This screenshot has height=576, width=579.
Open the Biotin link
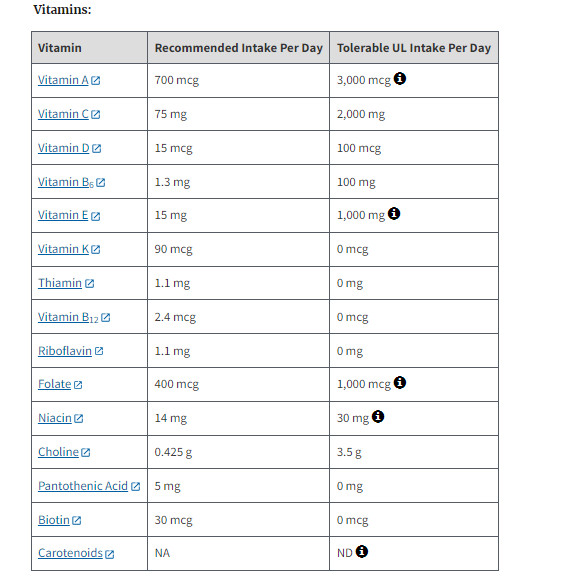pyautogui.click(x=54, y=520)
